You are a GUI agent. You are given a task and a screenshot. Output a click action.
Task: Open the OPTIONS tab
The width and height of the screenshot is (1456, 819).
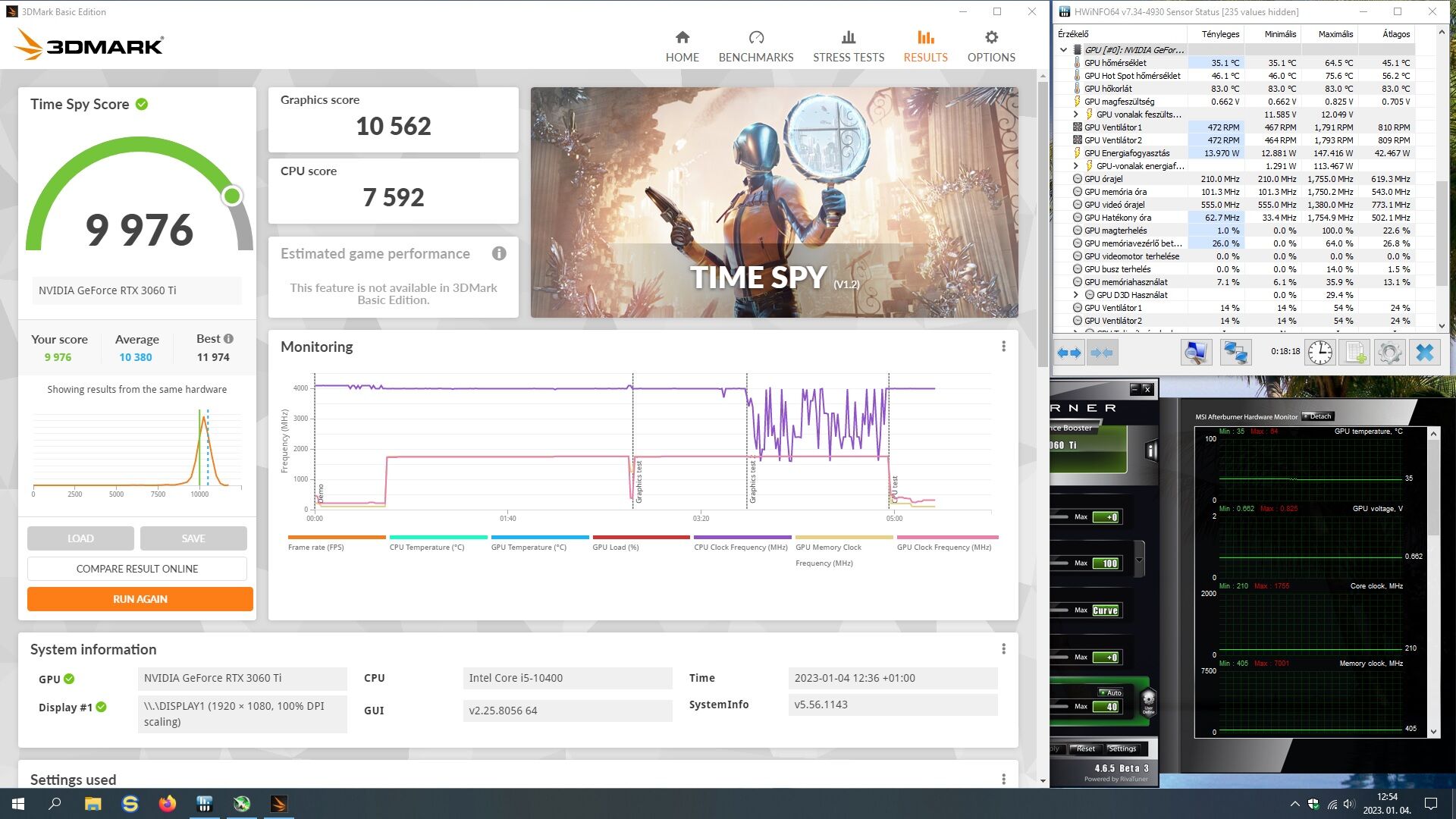click(990, 47)
